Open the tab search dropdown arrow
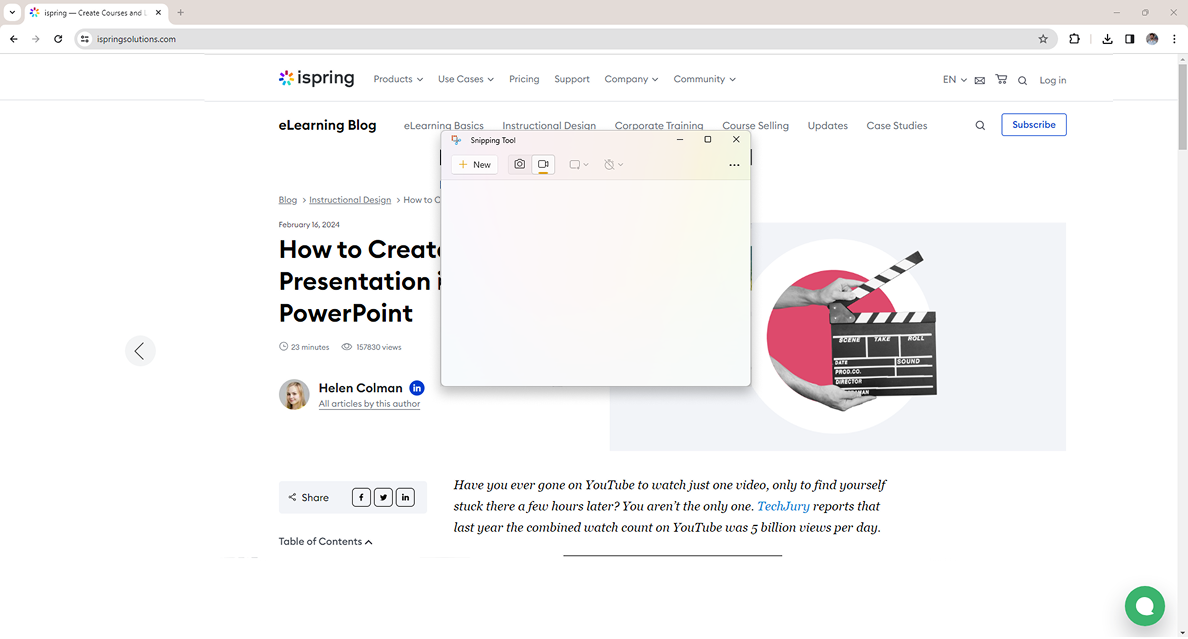 12,12
